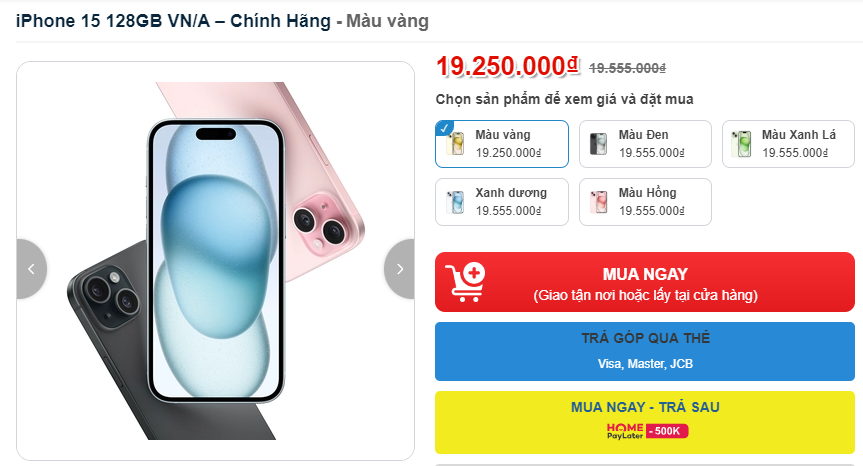Click the pink iPhone thumbnail icon
The image size is (863, 466).
pyautogui.click(x=598, y=202)
